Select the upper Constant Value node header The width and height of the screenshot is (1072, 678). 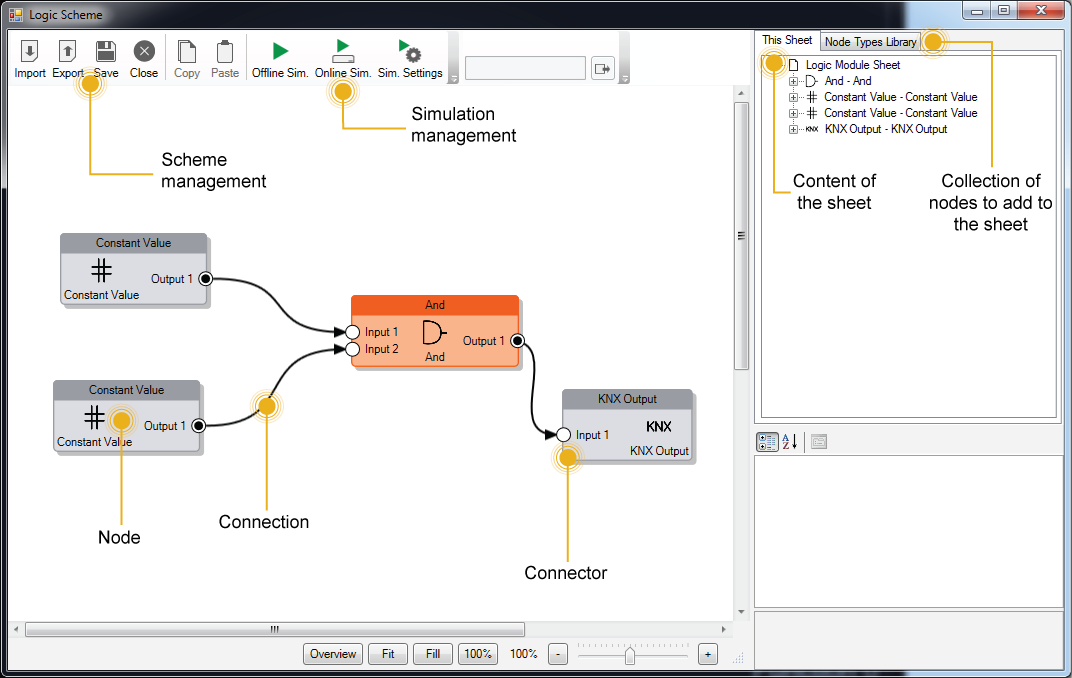tap(133, 243)
